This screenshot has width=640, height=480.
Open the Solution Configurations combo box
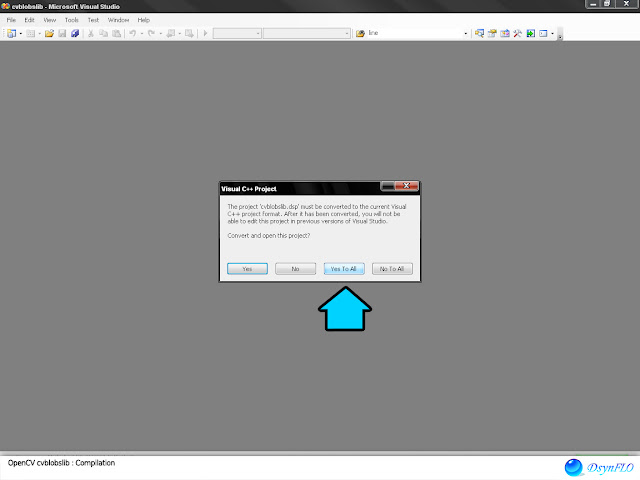(237, 33)
